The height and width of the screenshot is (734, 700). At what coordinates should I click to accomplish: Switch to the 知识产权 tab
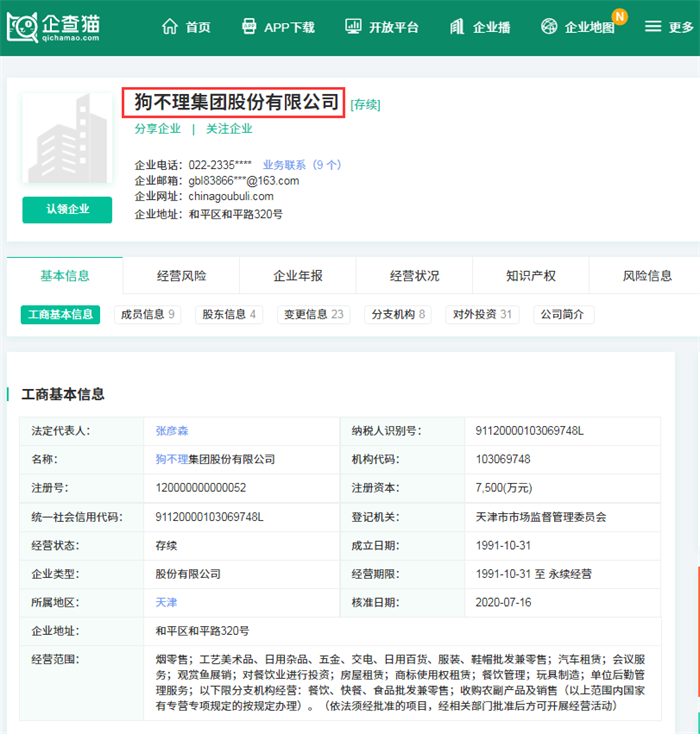[x=531, y=275]
